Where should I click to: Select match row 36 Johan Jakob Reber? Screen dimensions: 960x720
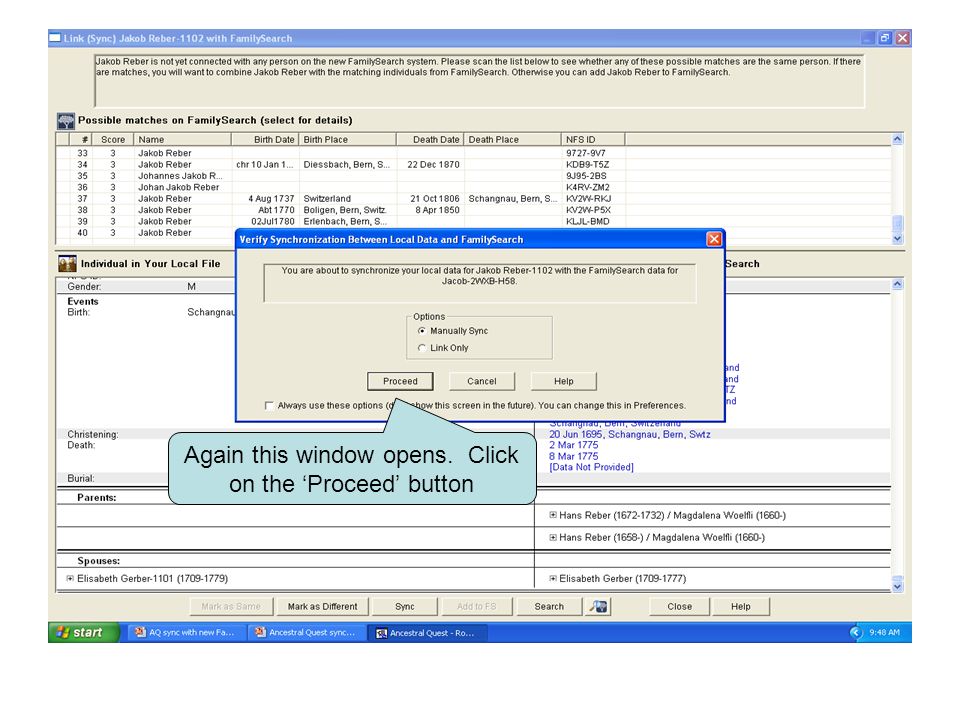tap(473, 187)
